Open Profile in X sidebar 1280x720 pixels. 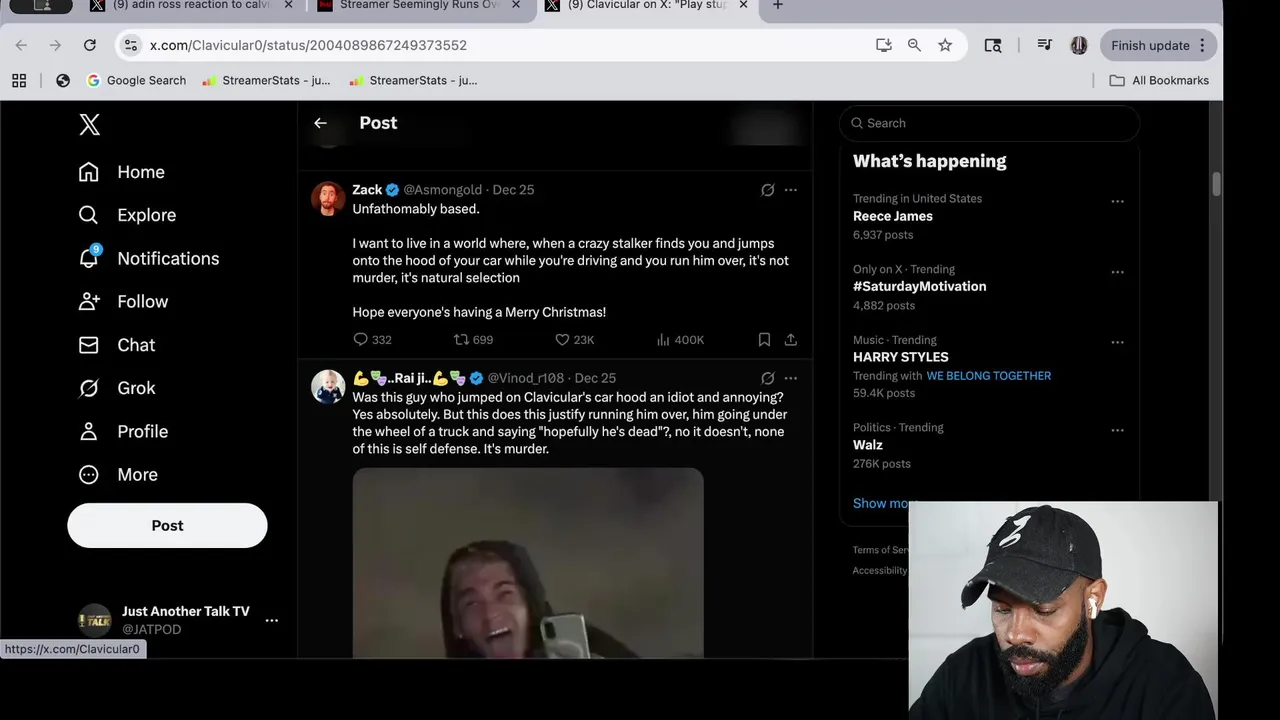pos(123,431)
